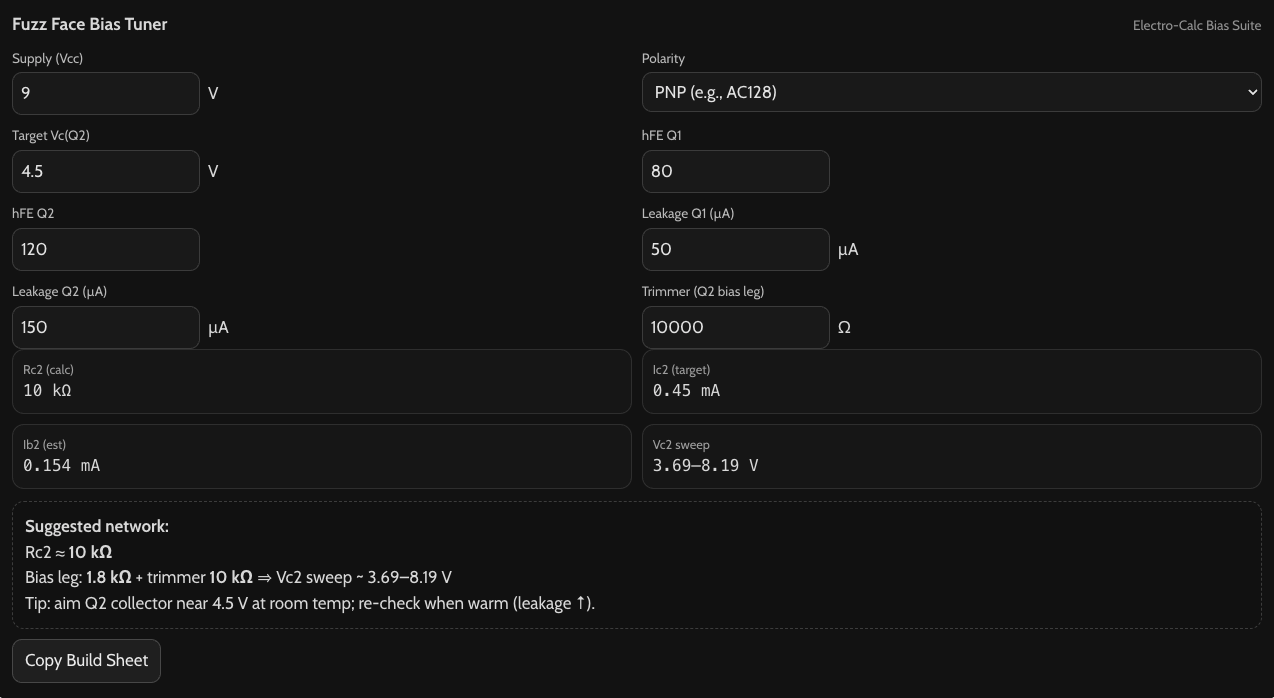Select the hFE Q2 input box

[105, 249]
